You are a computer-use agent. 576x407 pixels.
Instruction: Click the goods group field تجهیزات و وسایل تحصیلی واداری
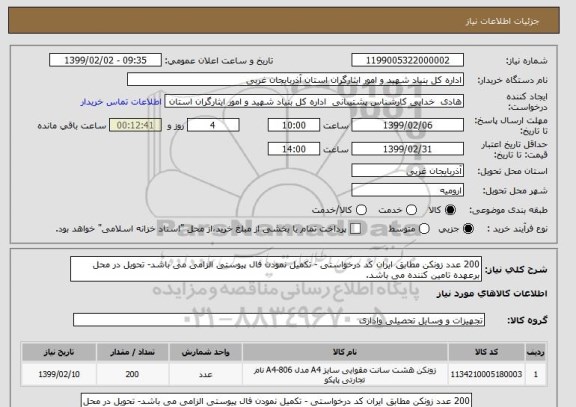[279, 320]
